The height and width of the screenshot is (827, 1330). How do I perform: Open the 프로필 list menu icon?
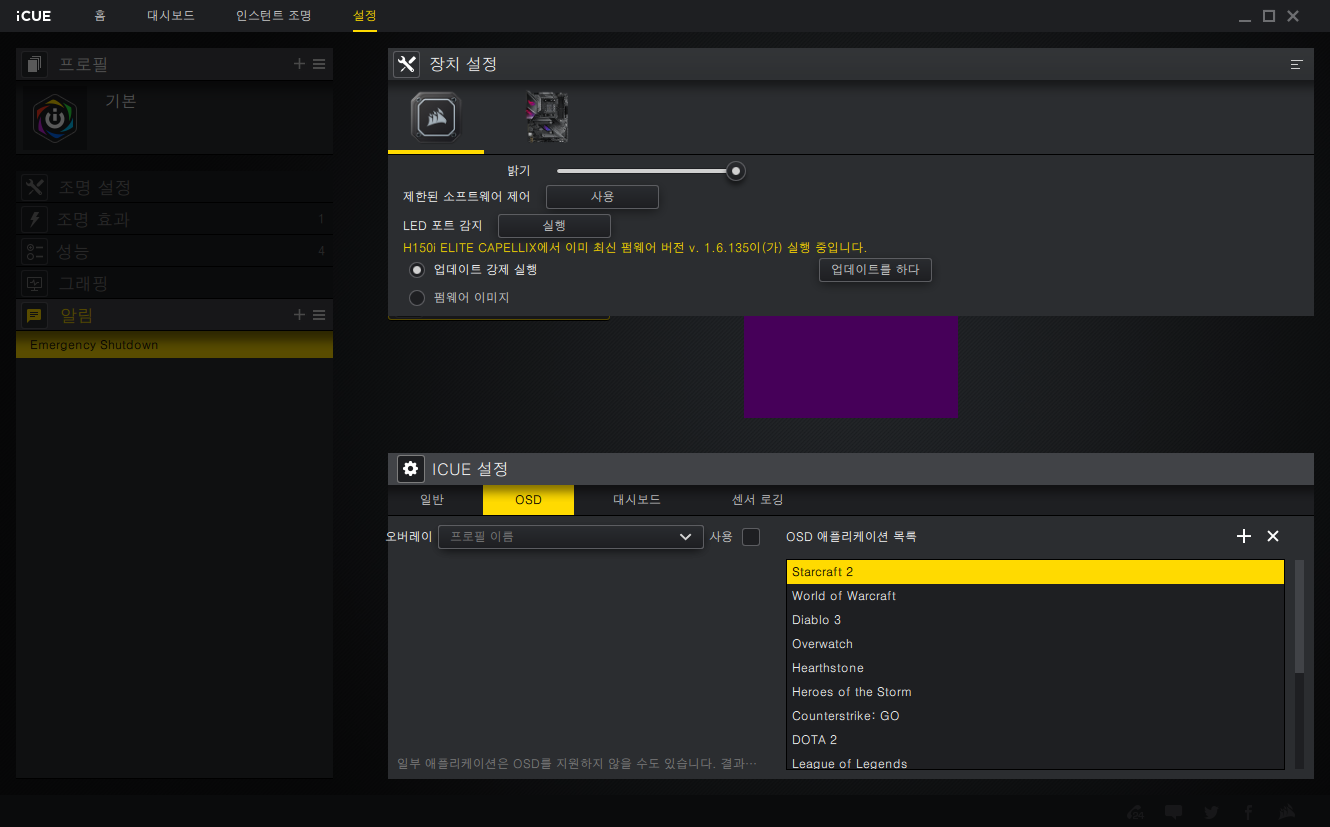[x=319, y=64]
